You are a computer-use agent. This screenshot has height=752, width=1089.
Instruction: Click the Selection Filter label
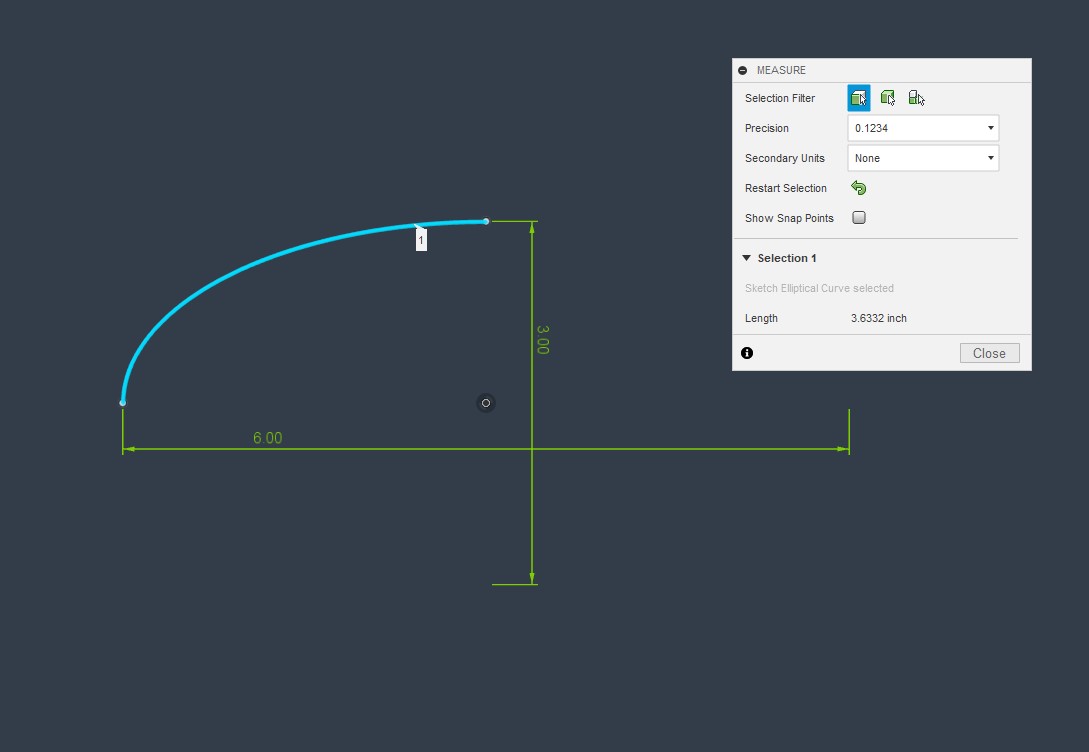coord(780,97)
